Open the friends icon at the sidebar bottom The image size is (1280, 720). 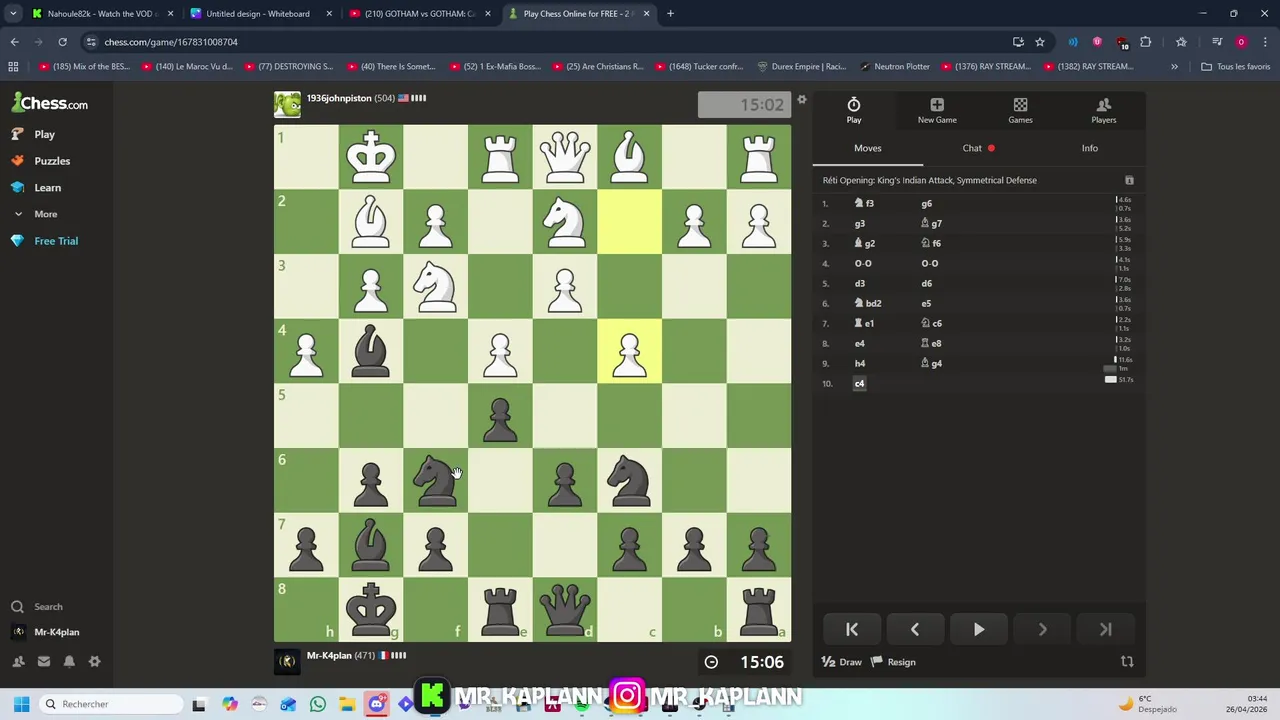[x=18, y=661]
